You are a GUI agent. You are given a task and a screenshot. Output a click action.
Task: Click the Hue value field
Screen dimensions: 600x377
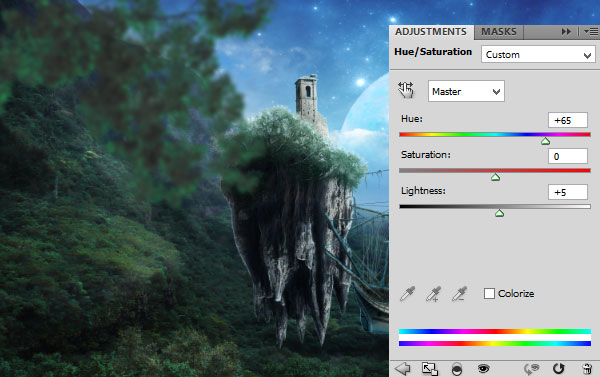(x=568, y=120)
